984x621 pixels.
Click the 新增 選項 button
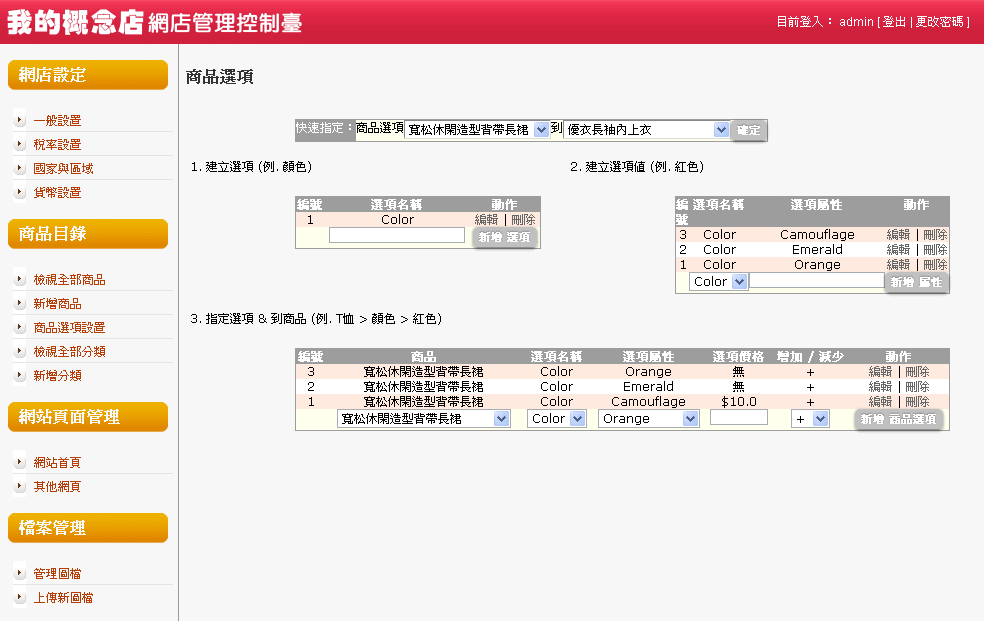click(x=505, y=238)
